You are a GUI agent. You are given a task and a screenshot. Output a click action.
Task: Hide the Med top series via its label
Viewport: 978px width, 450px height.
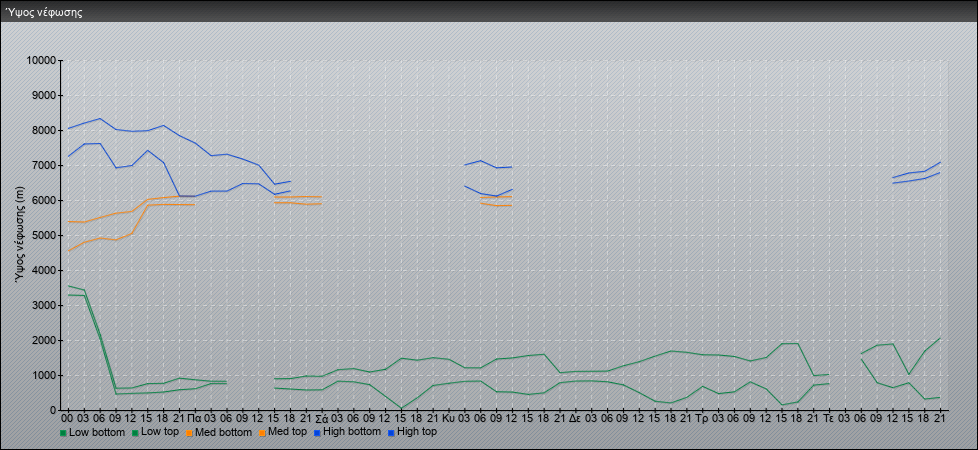point(289,433)
